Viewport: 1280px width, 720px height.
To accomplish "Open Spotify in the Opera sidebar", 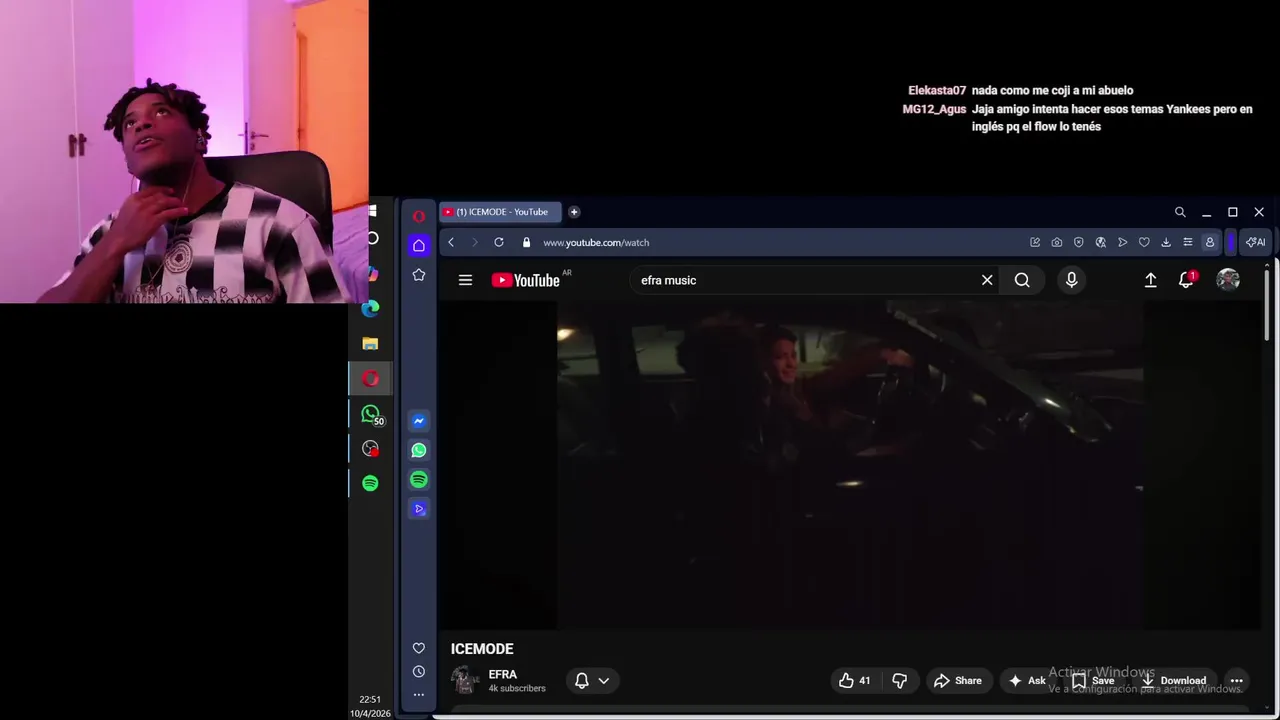I will [x=419, y=480].
